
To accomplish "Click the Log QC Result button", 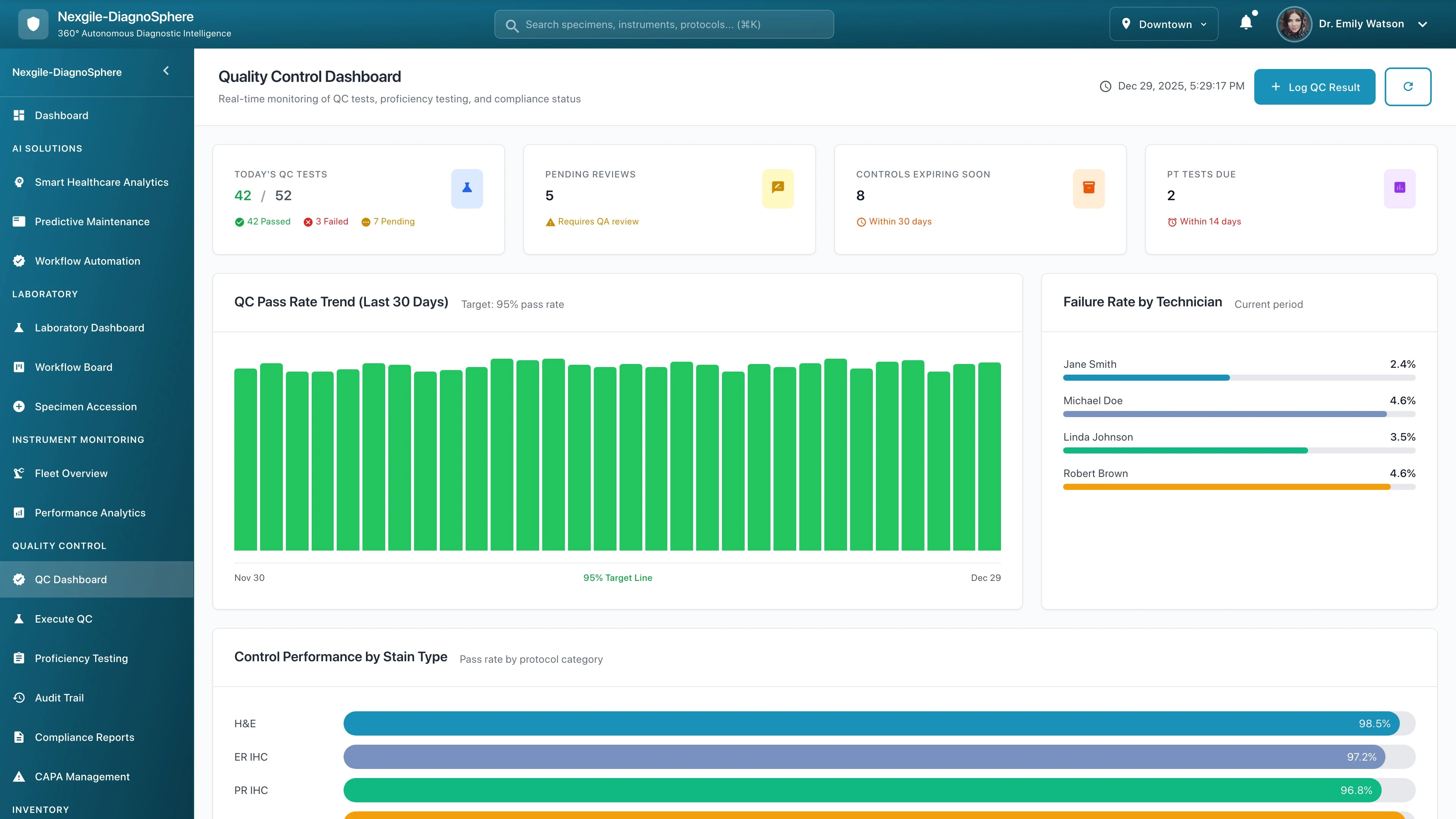I will pos(1315,86).
